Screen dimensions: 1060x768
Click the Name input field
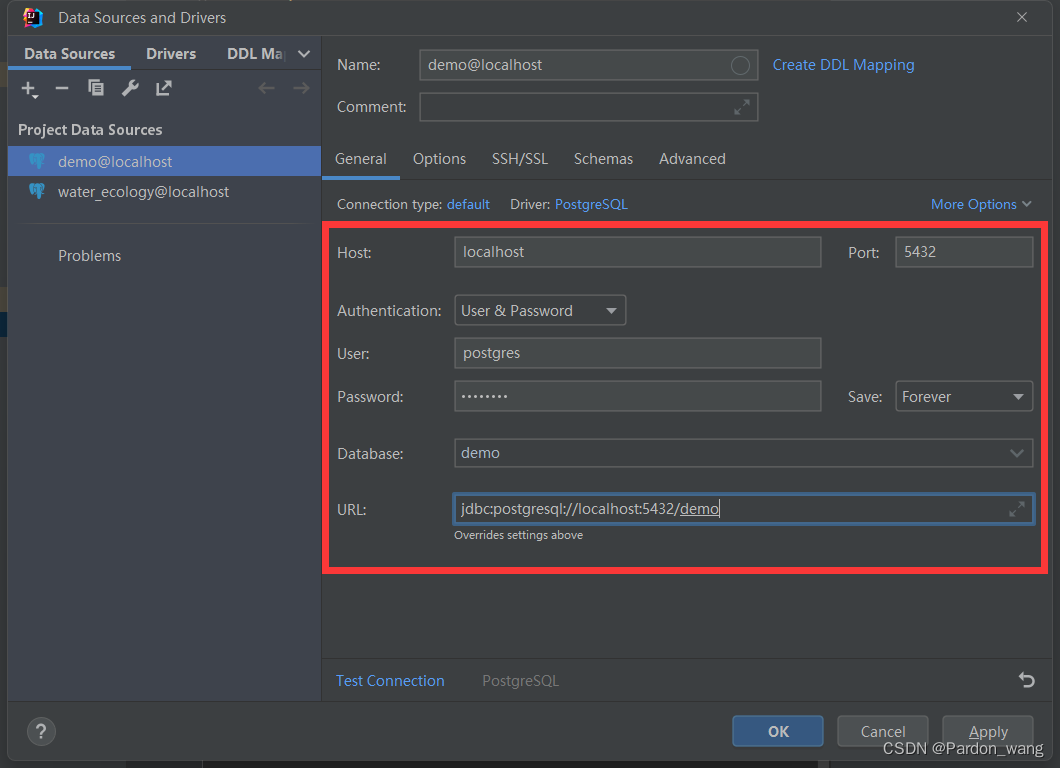588,65
